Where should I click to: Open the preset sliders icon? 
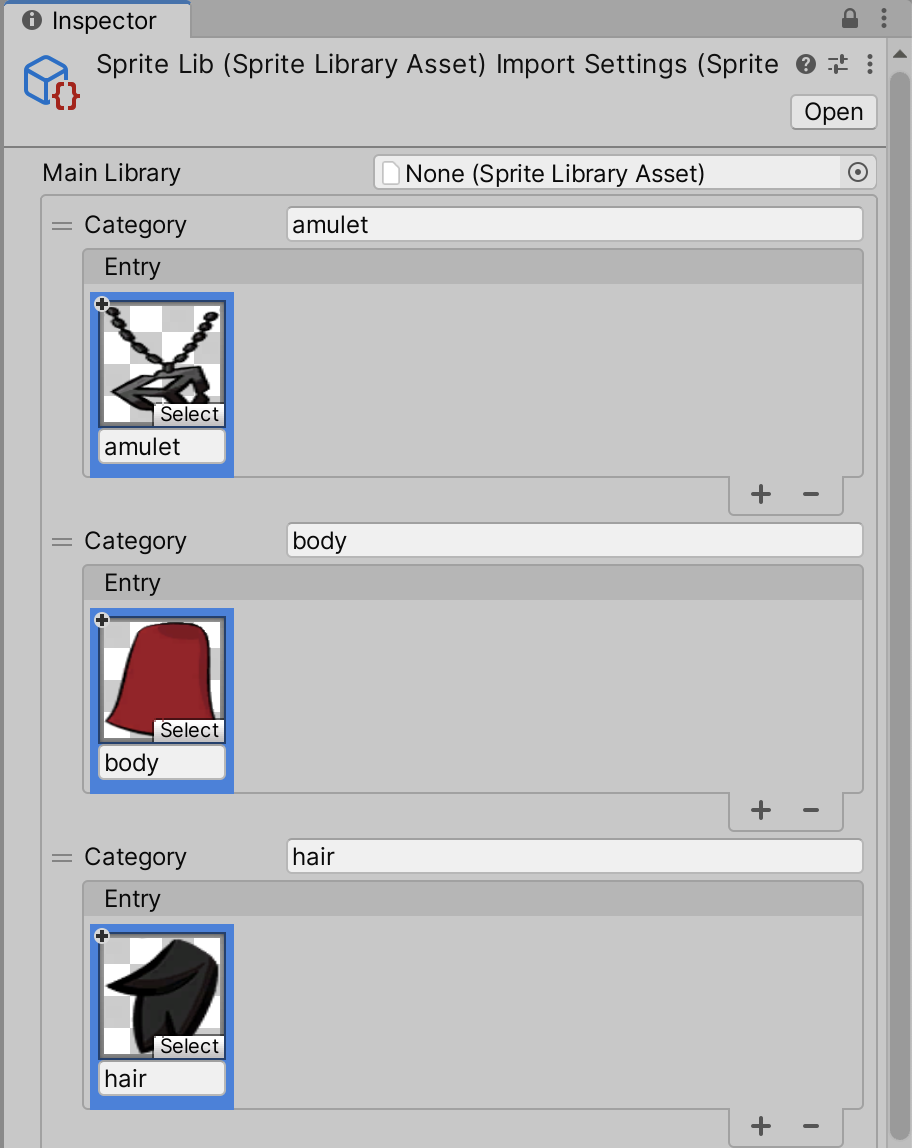(x=838, y=65)
